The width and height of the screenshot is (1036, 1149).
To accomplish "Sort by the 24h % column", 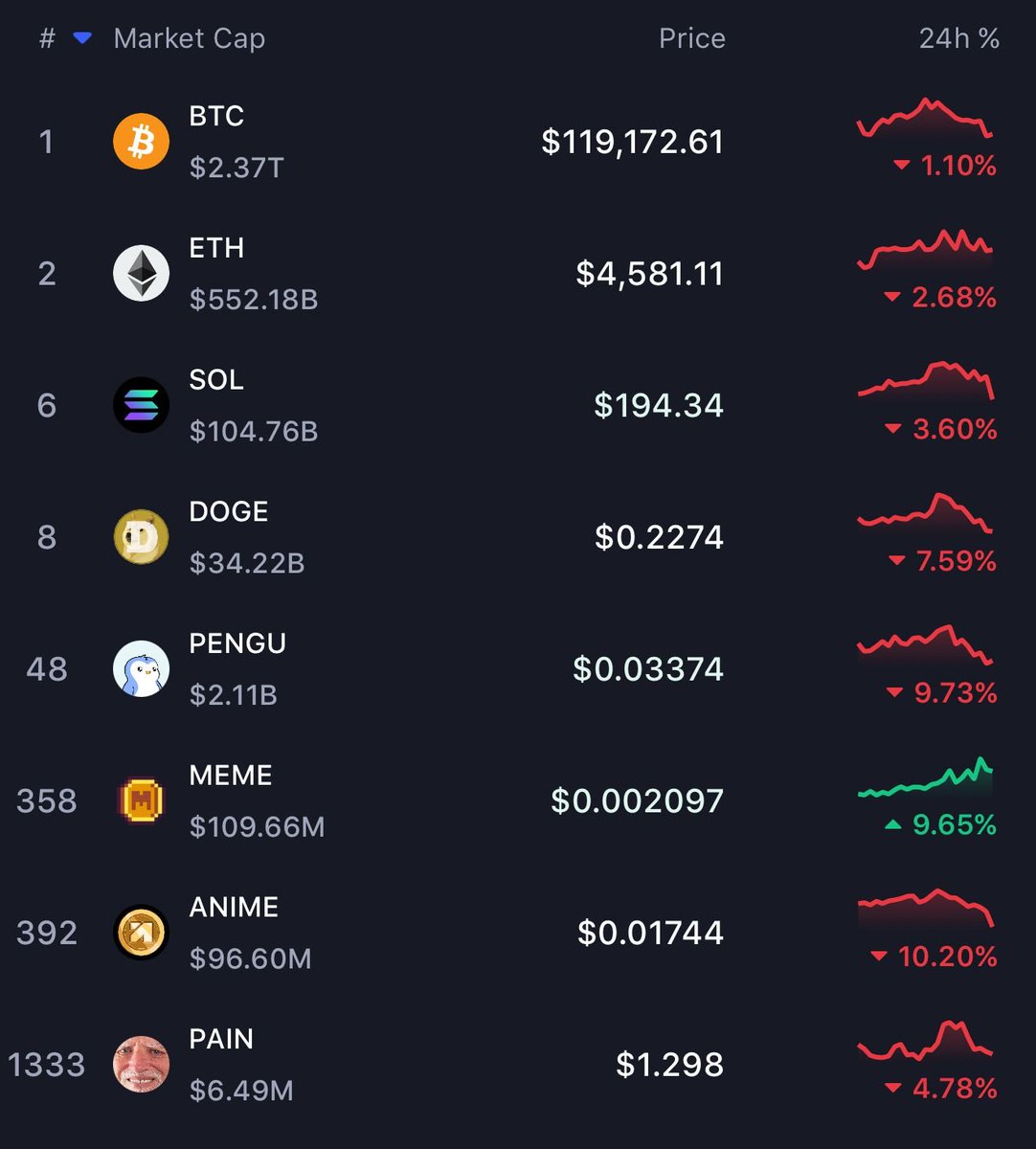I will pyautogui.click(x=958, y=38).
